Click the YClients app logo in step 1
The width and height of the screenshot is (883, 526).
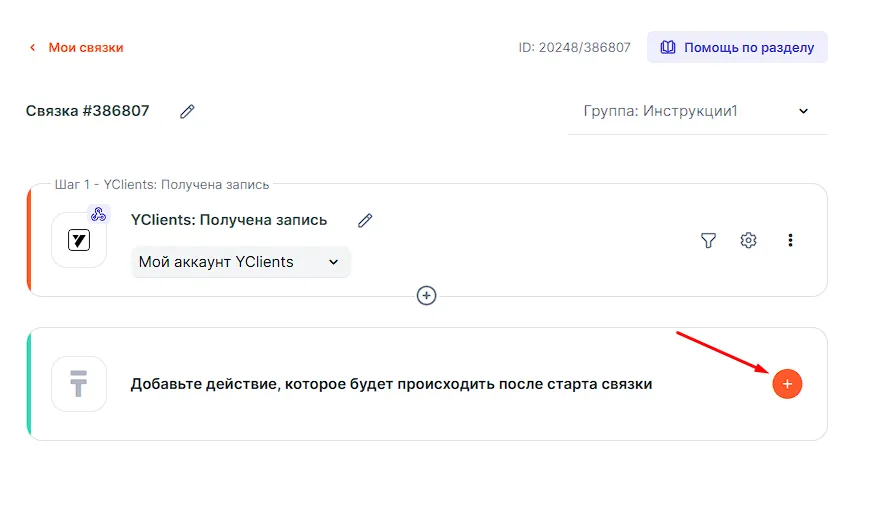(79, 240)
